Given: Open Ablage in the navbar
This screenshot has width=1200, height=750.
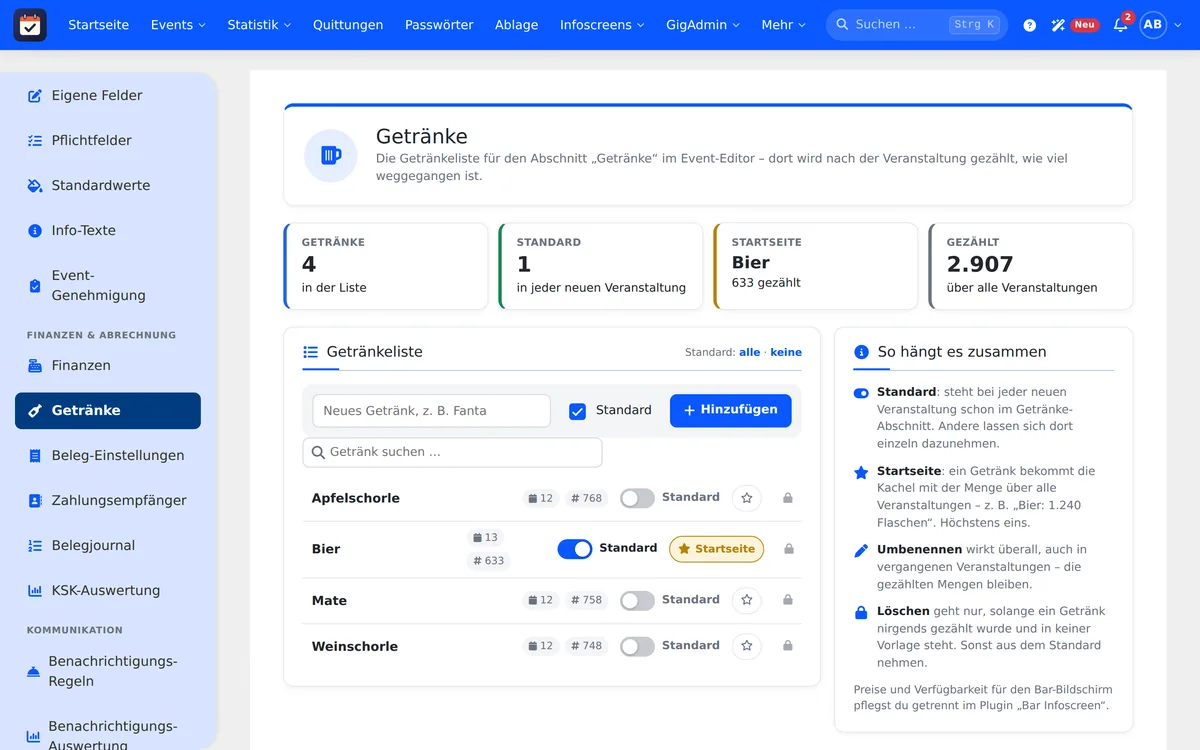Looking at the screenshot, I should point(516,25).
